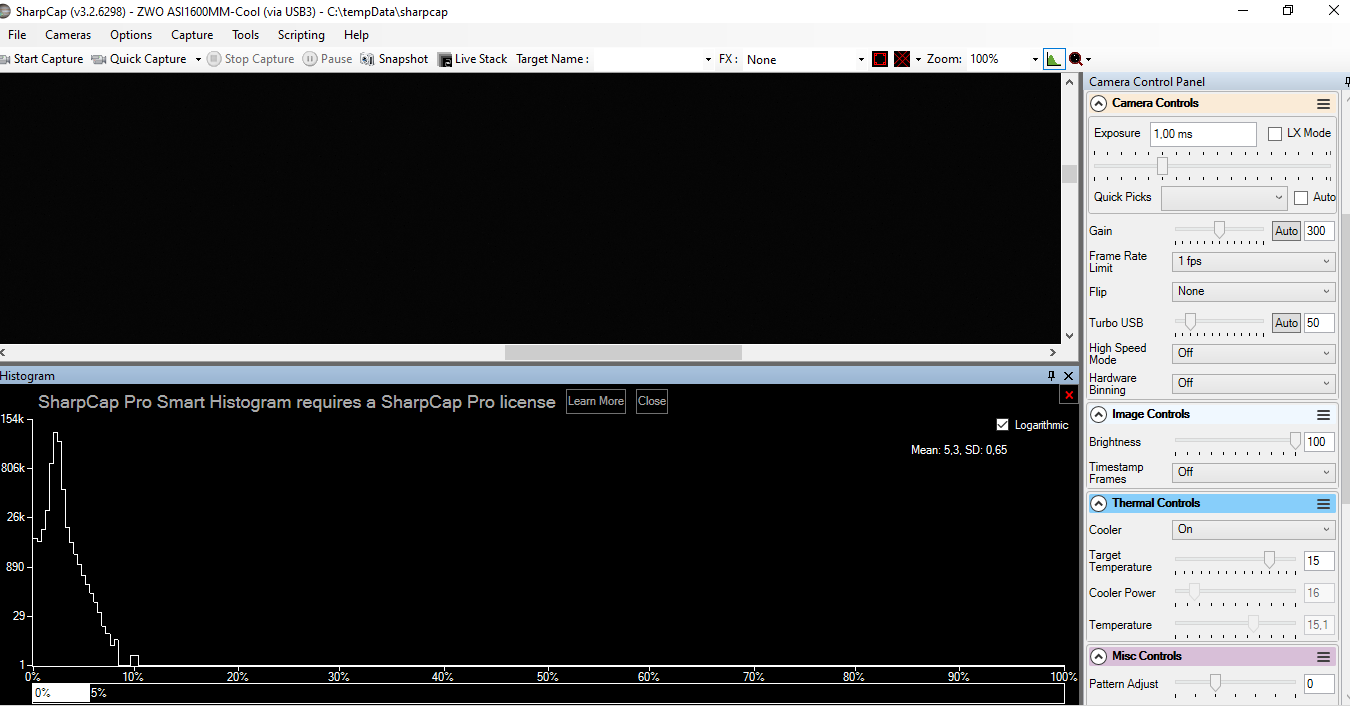
Task: Open the Camera Controls hamburger menu
Action: tap(1323, 104)
